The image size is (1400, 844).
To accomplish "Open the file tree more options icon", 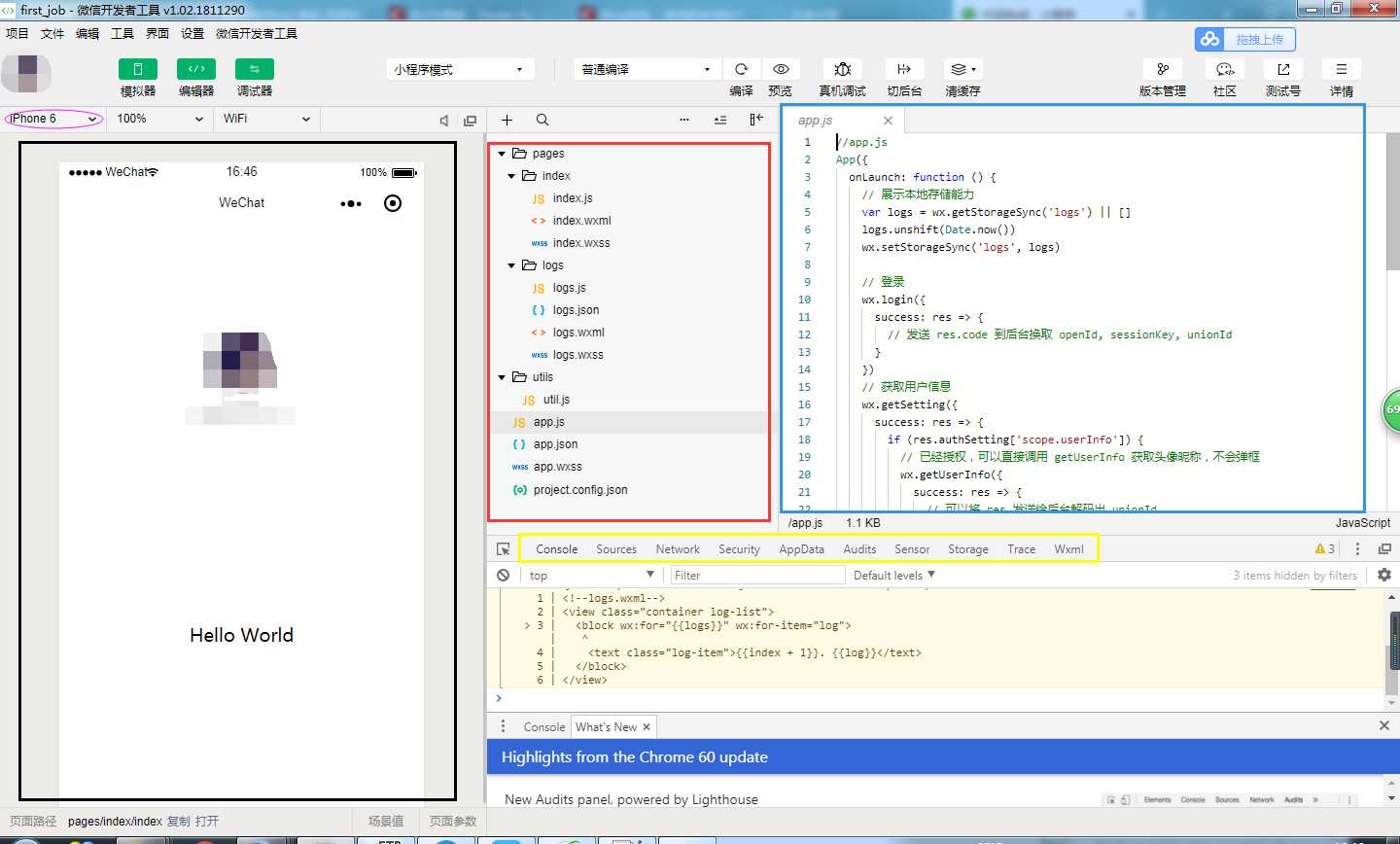I will click(x=684, y=120).
